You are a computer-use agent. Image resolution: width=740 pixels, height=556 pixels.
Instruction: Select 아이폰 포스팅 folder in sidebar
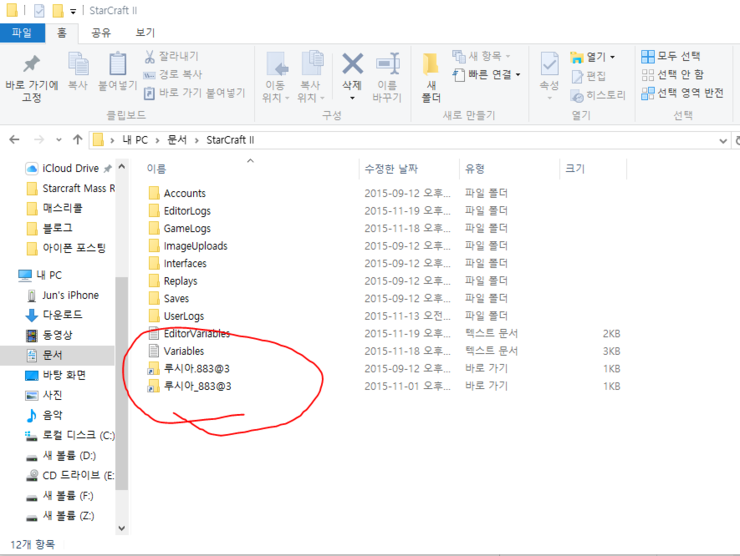66,248
